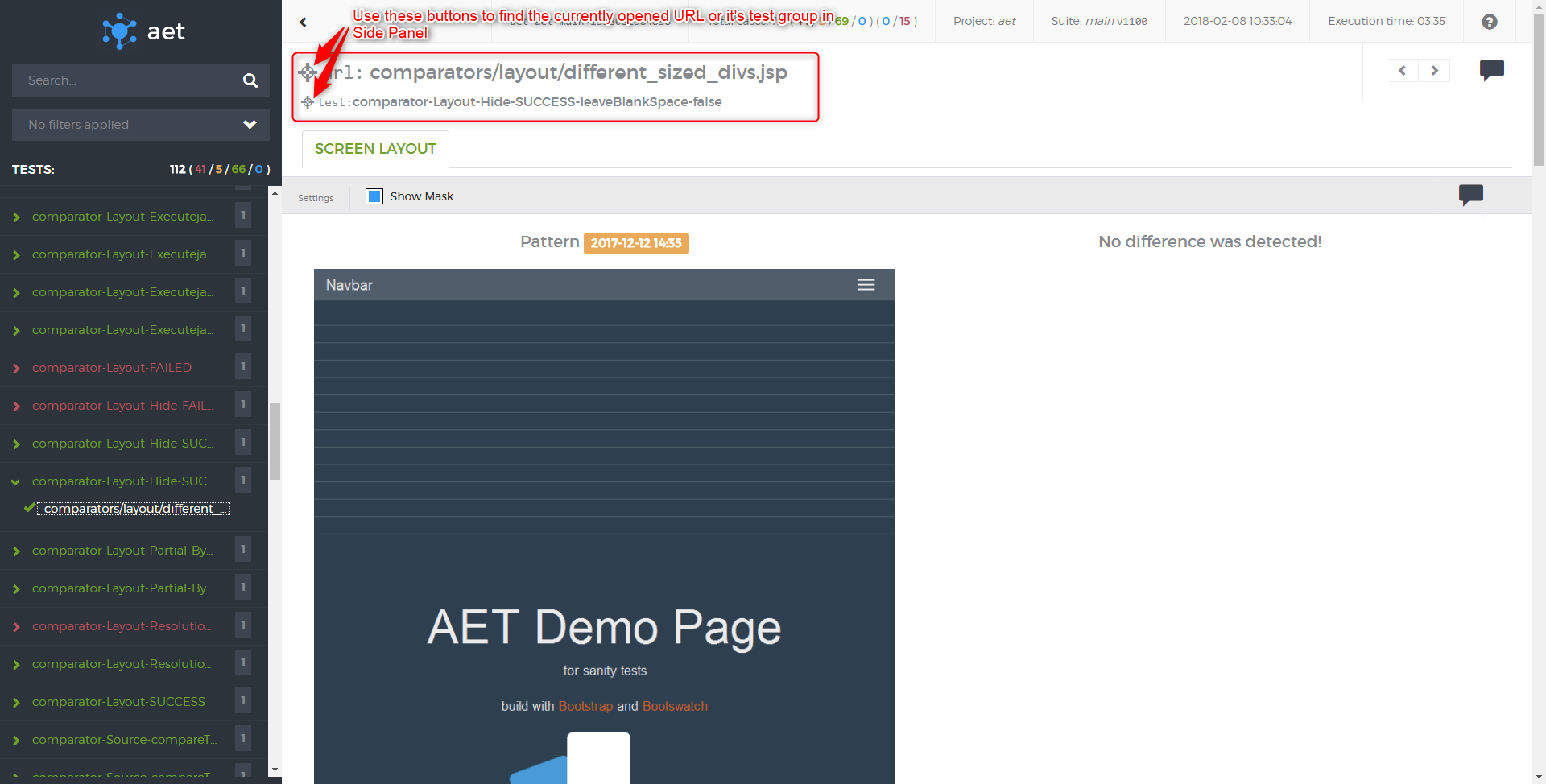Click inside the Search input field

click(x=121, y=80)
